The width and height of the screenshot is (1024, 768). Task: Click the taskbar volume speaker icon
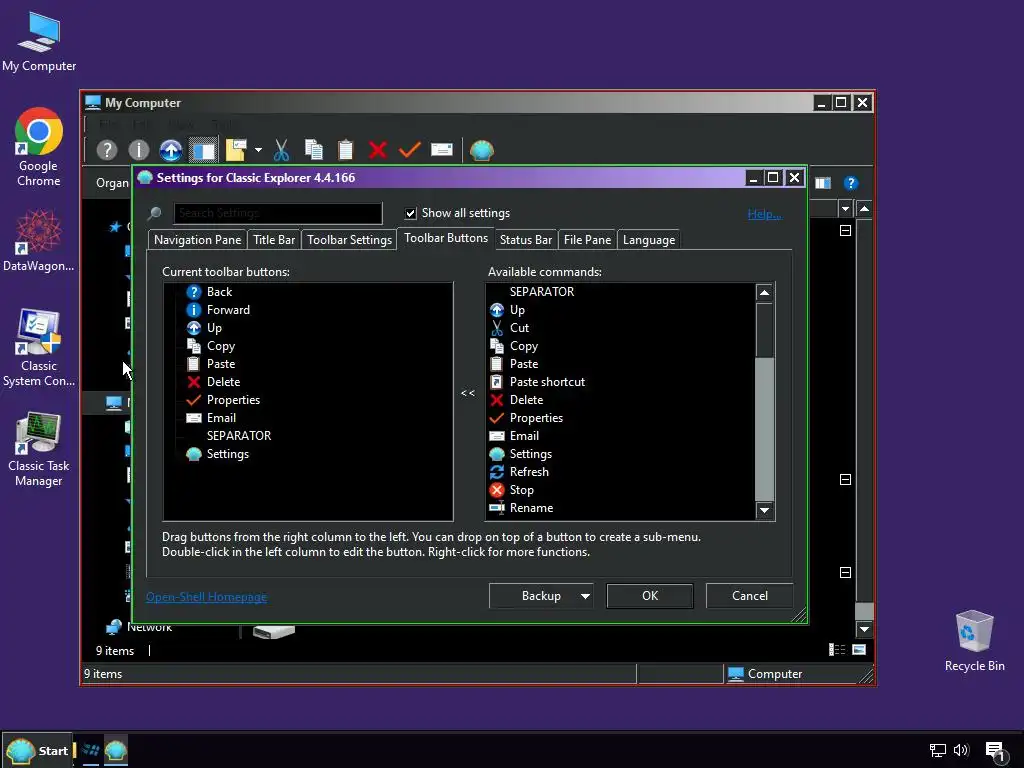point(961,750)
